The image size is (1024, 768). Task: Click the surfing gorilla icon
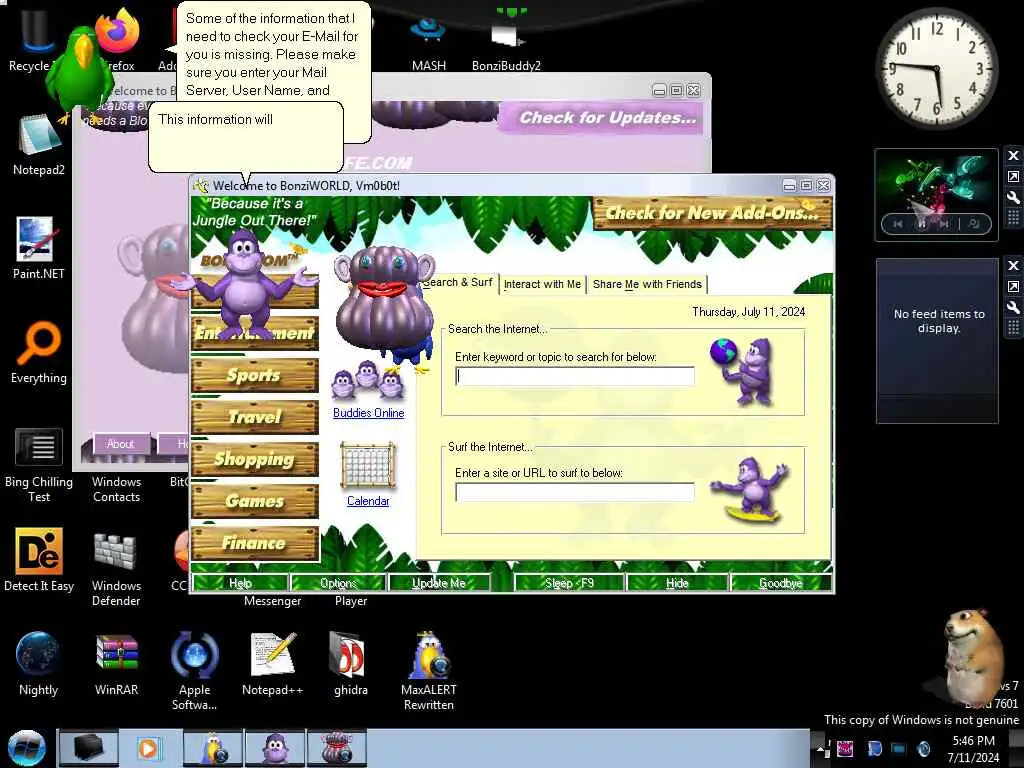point(751,490)
